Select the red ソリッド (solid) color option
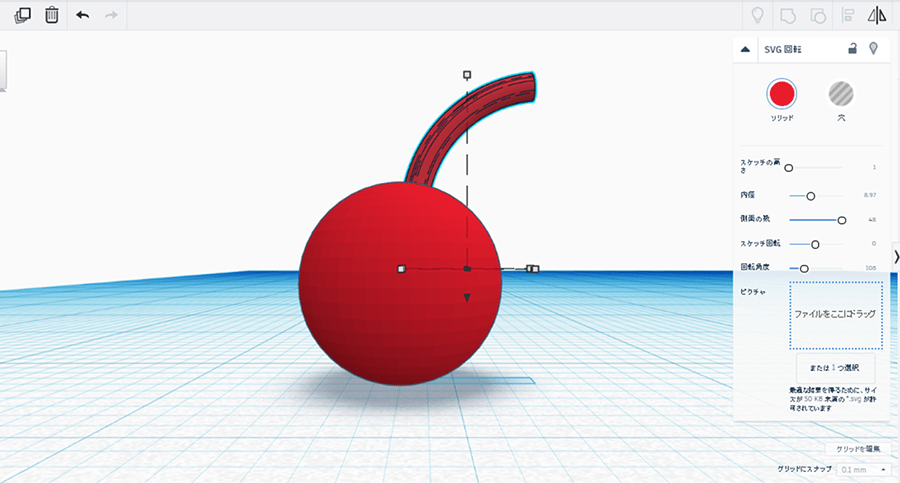 (x=782, y=94)
